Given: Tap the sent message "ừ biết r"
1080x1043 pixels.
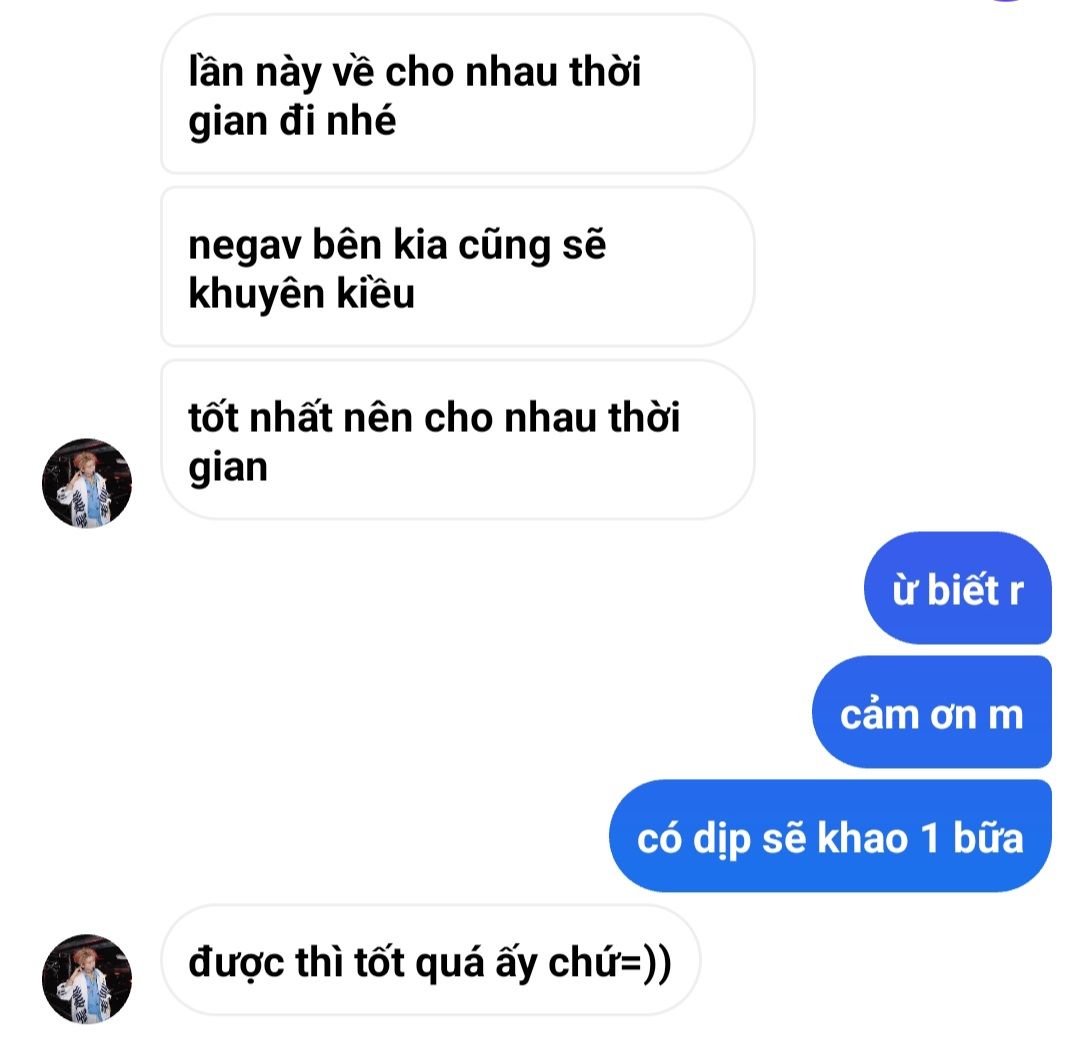Looking at the screenshot, I should pyautogui.click(x=957, y=588).
